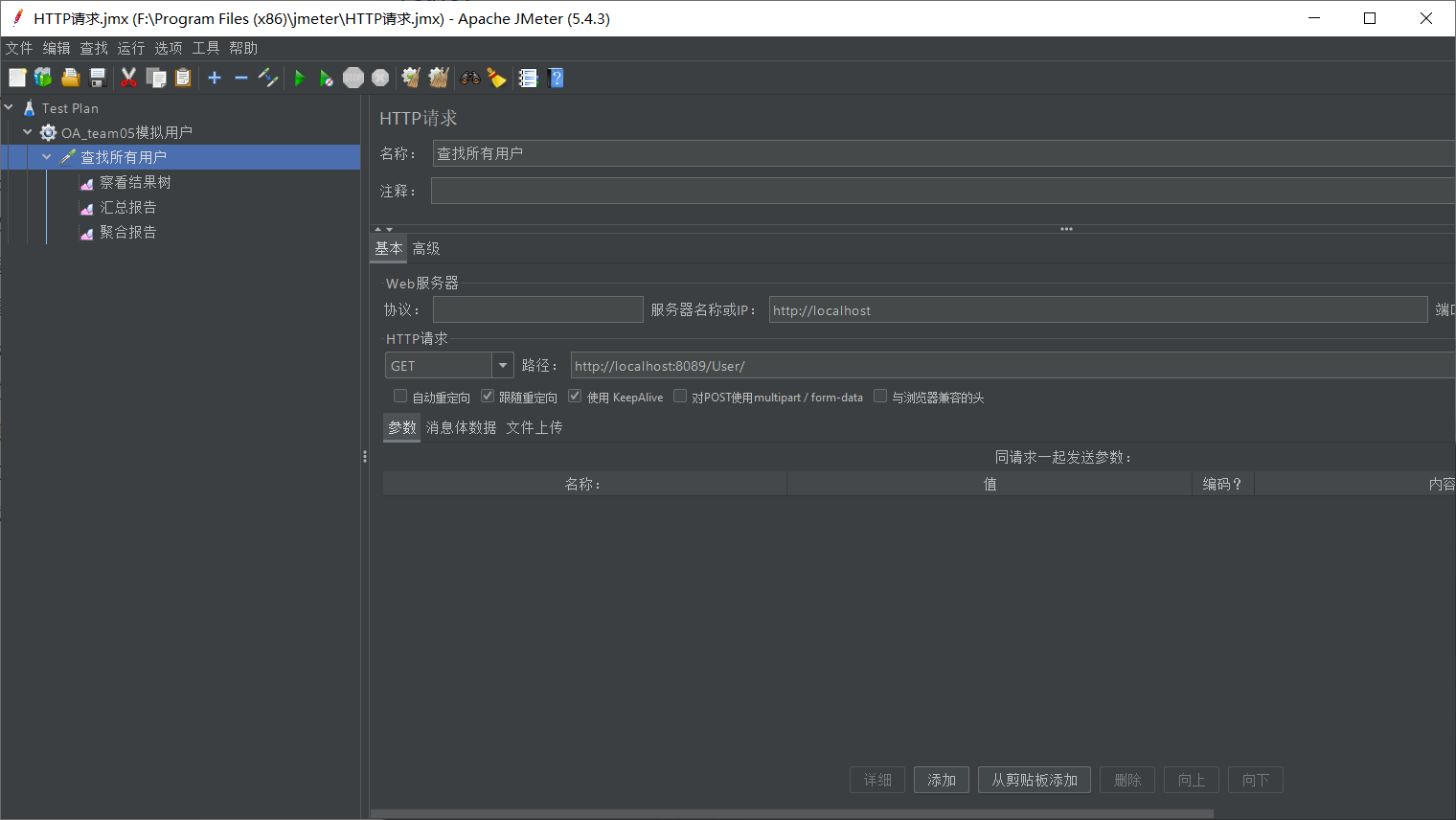Click the Stop test icon
Screen dimensions: 1456x820
click(x=353, y=78)
